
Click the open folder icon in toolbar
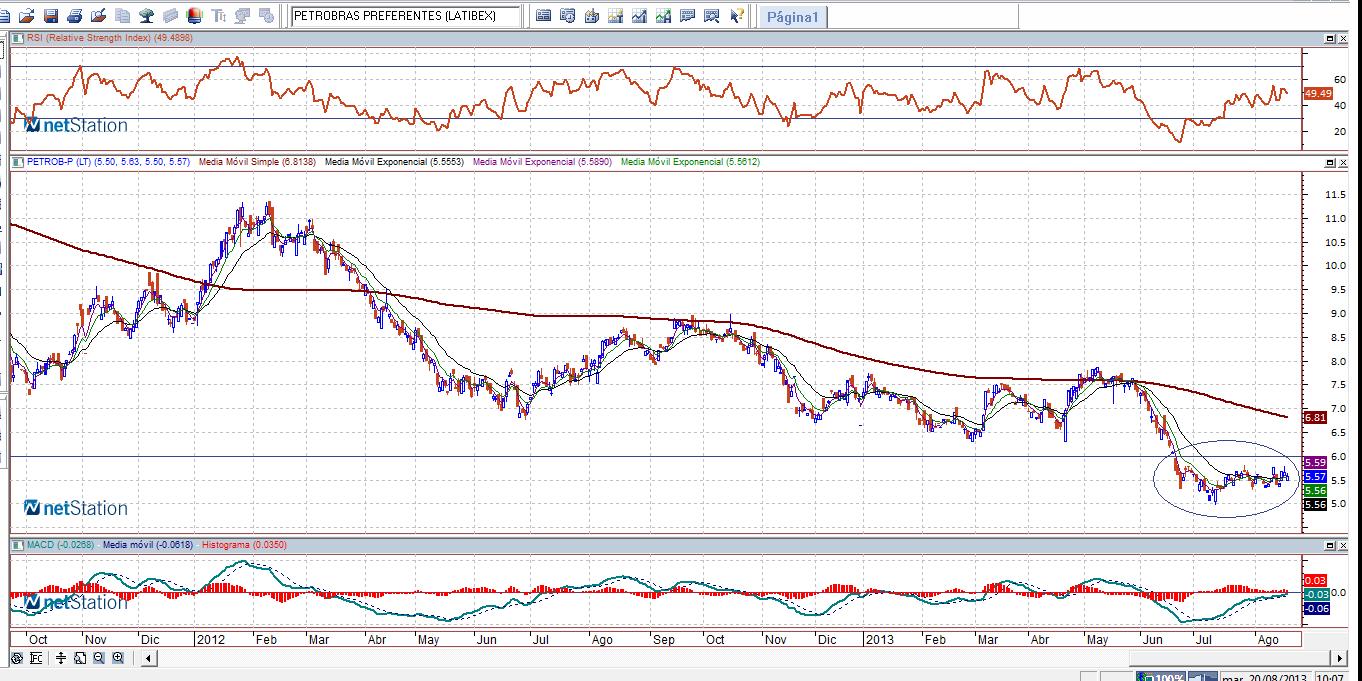26,16
